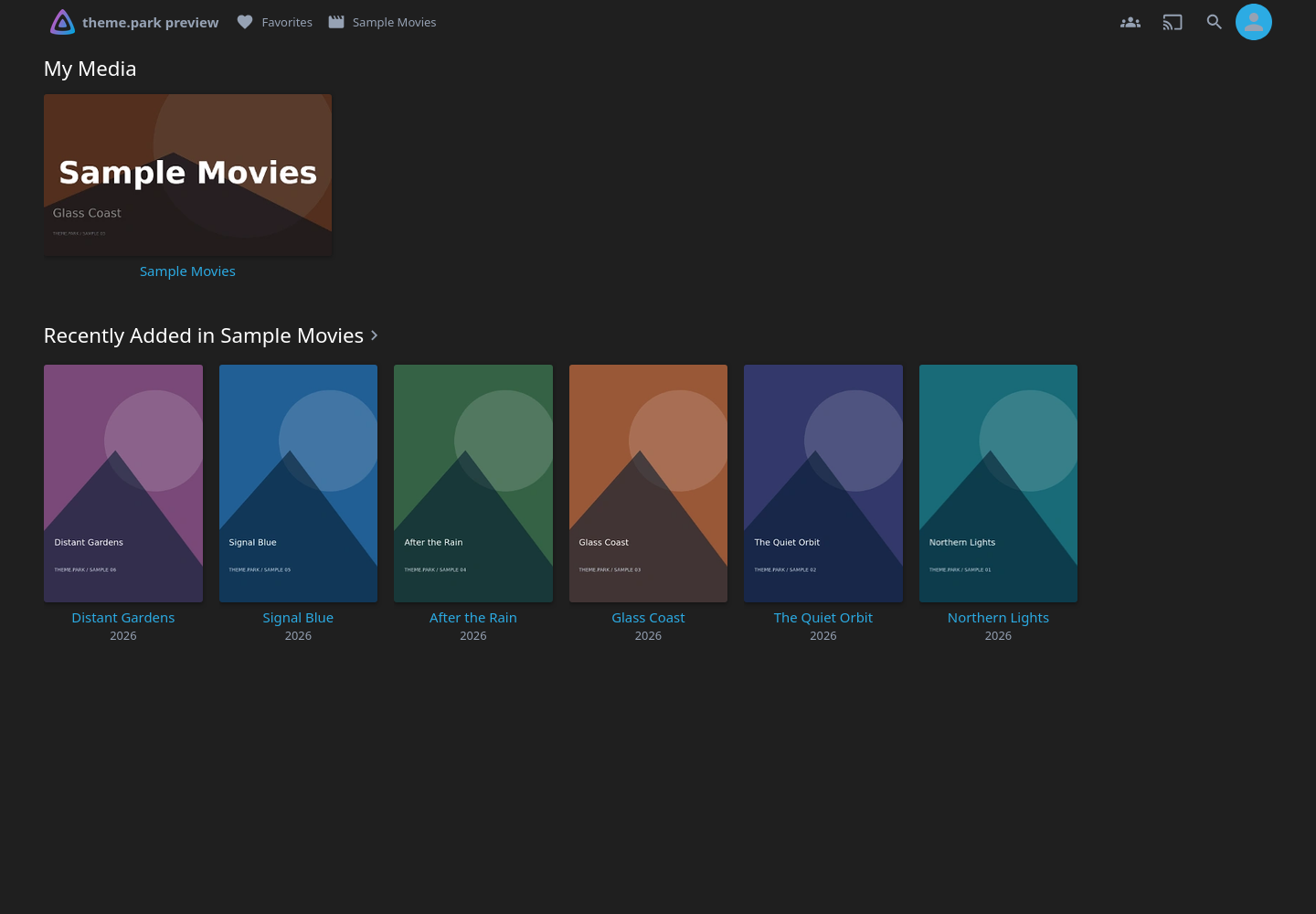Open the search magnifier icon
The image size is (1316, 914).
point(1214,22)
